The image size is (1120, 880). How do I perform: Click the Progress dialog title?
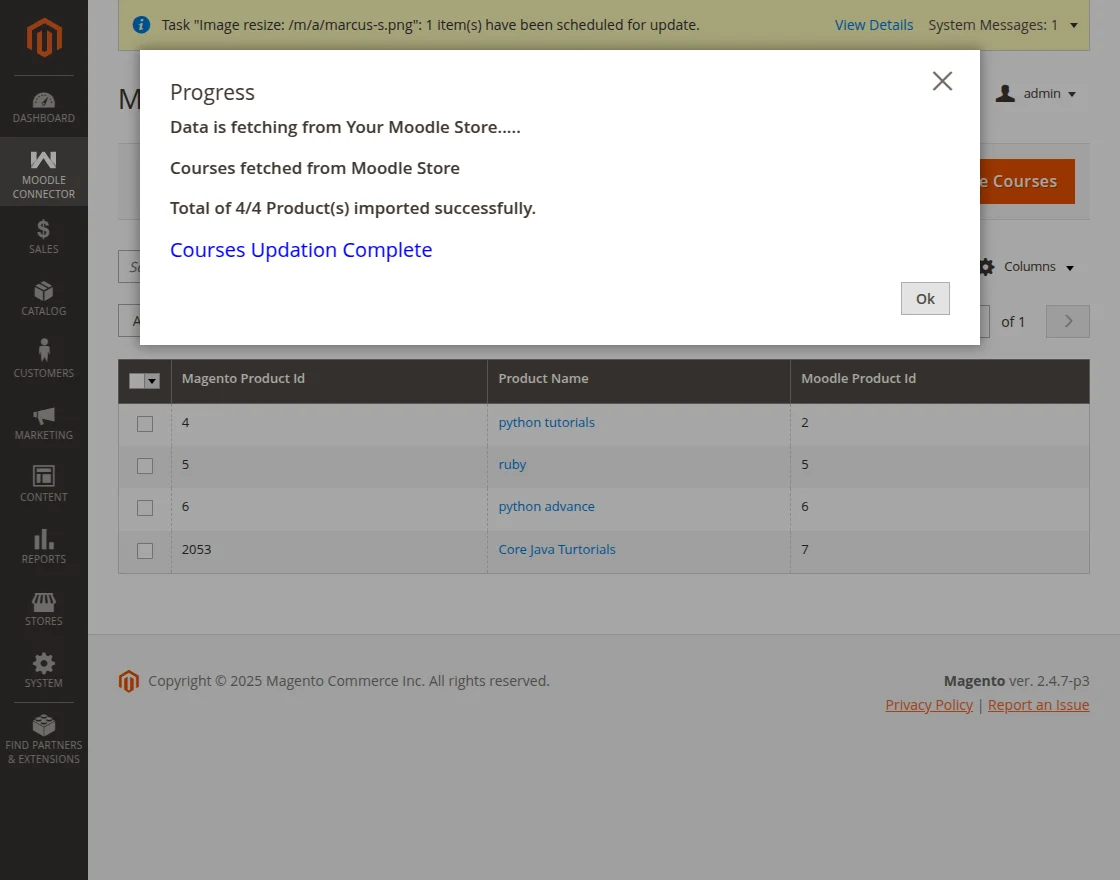point(212,92)
